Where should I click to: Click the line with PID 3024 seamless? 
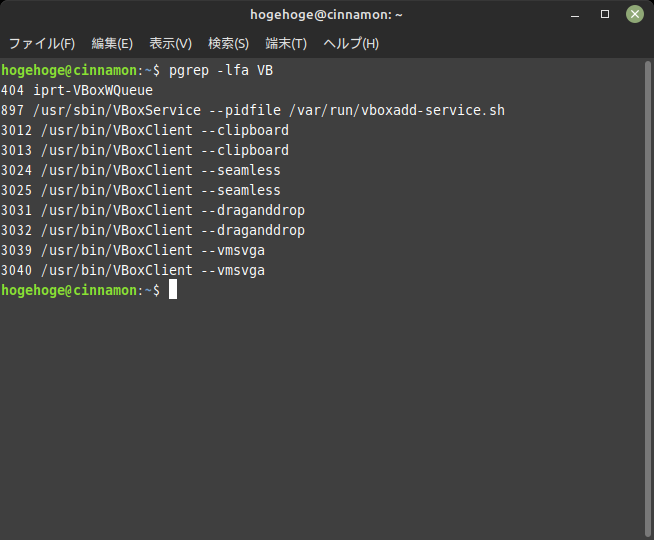[141, 170]
